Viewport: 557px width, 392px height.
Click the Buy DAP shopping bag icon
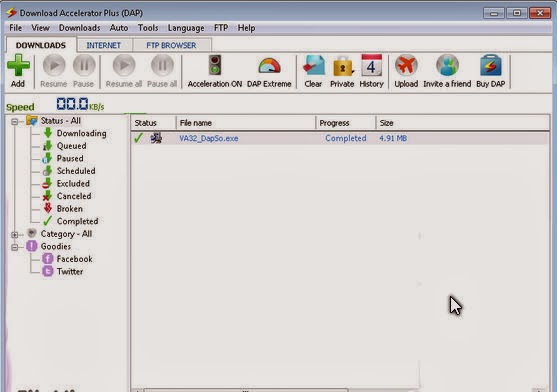(x=491, y=65)
